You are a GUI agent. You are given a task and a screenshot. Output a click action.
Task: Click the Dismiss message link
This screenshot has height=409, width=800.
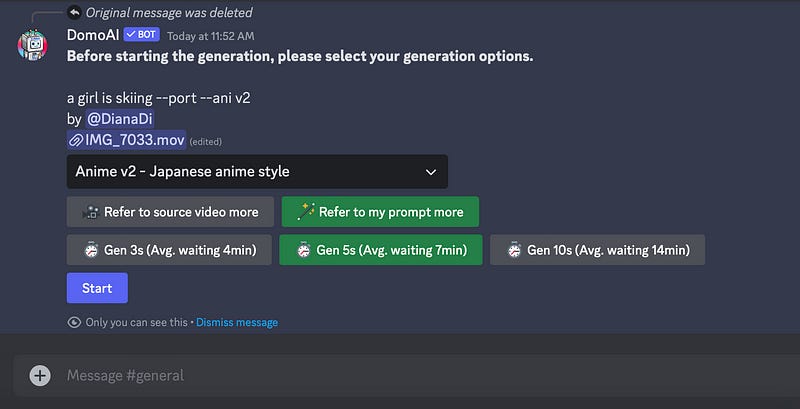tap(237, 322)
